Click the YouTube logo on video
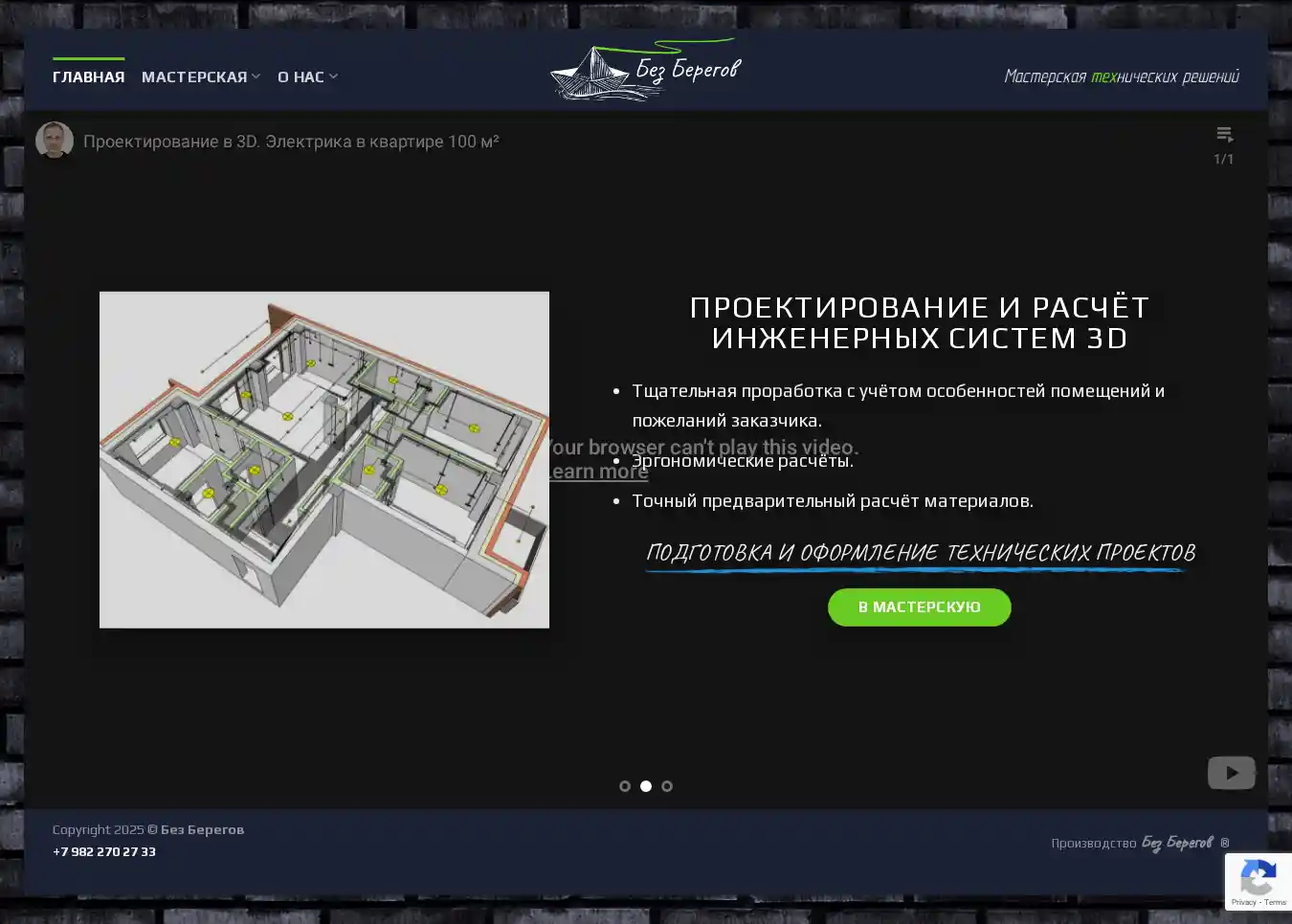1292x924 pixels. point(1231,773)
